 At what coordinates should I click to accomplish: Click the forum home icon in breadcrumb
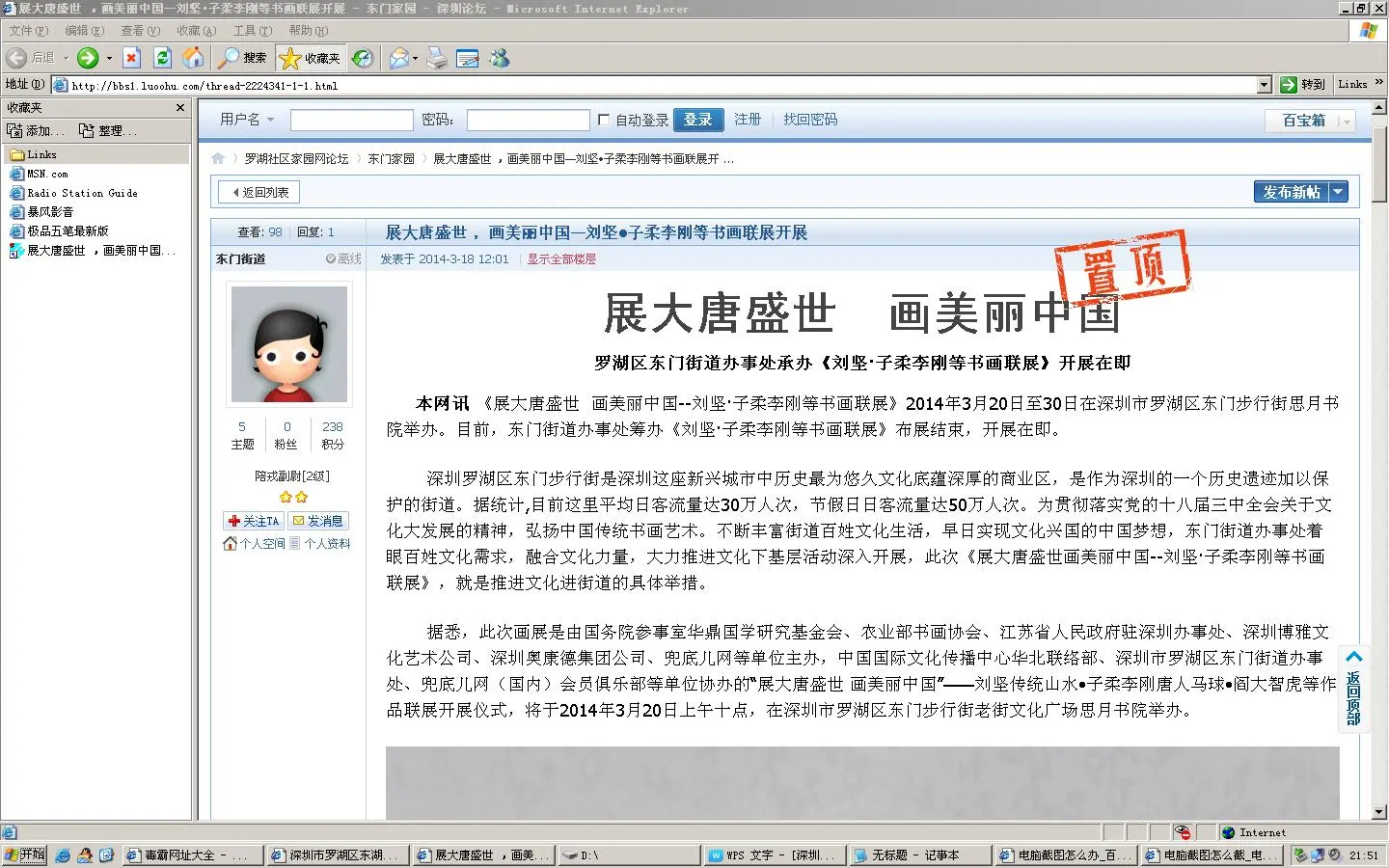[218, 158]
